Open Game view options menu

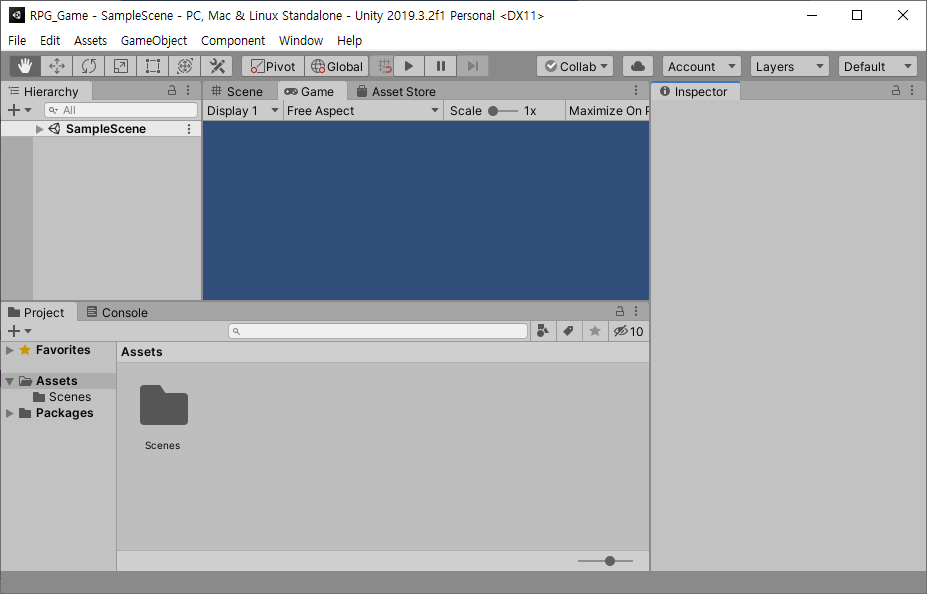[636, 90]
